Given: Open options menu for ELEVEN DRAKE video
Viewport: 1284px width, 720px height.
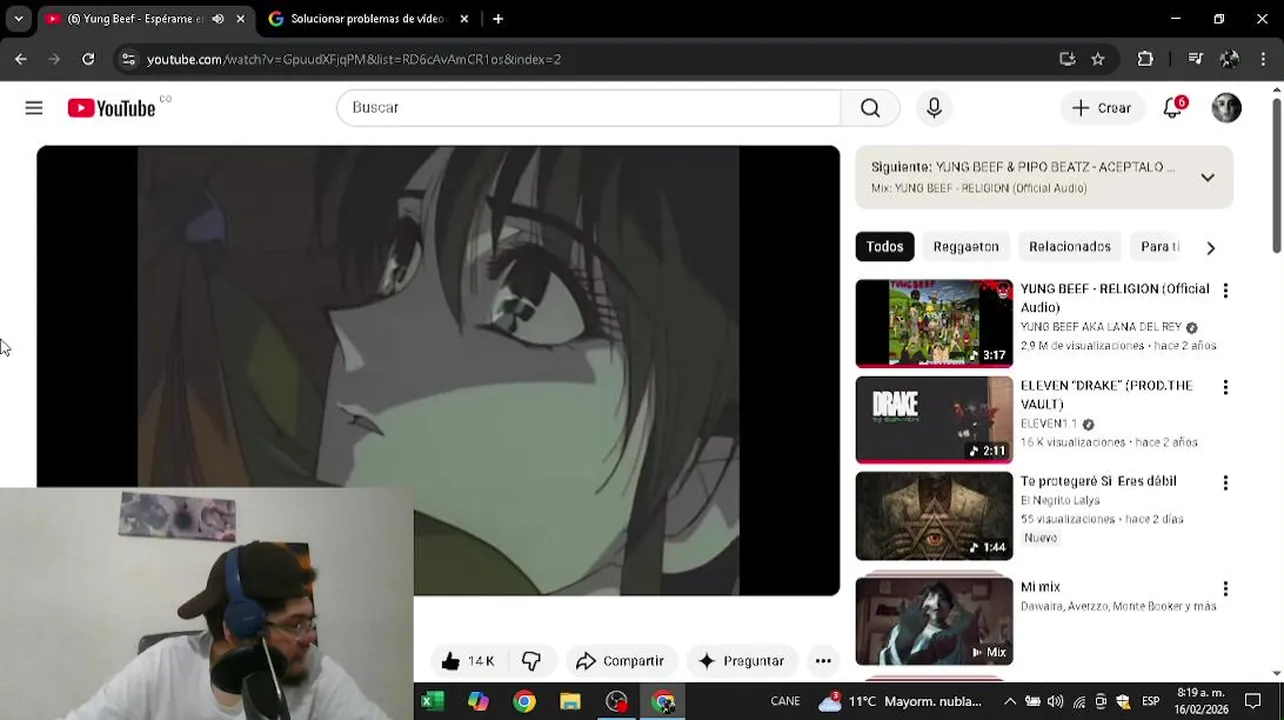Looking at the screenshot, I should [x=1225, y=387].
